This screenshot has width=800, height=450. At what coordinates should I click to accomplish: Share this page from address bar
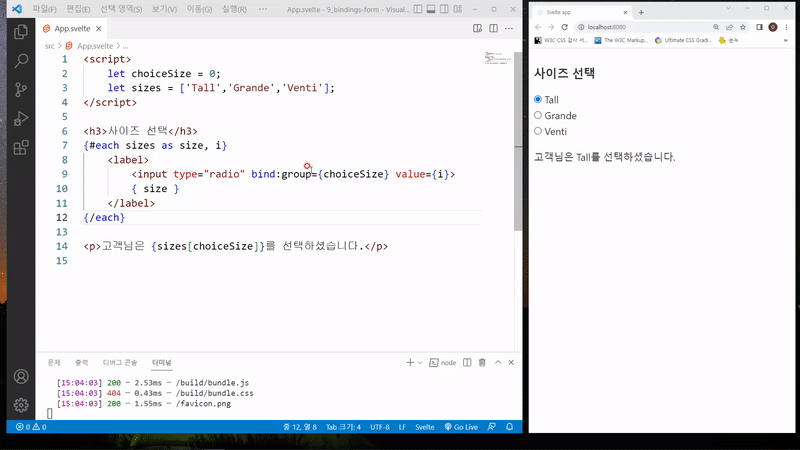(730, 27)
